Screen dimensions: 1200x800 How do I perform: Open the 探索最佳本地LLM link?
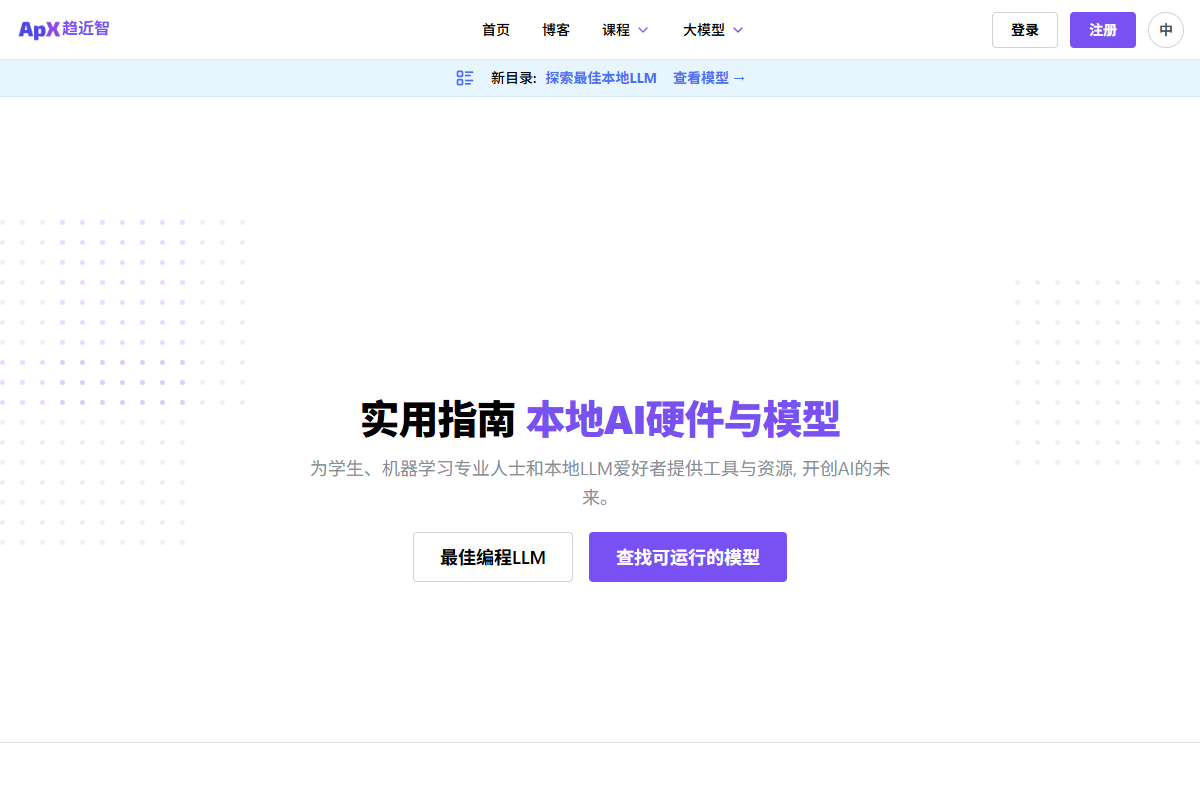click(600, 77)
